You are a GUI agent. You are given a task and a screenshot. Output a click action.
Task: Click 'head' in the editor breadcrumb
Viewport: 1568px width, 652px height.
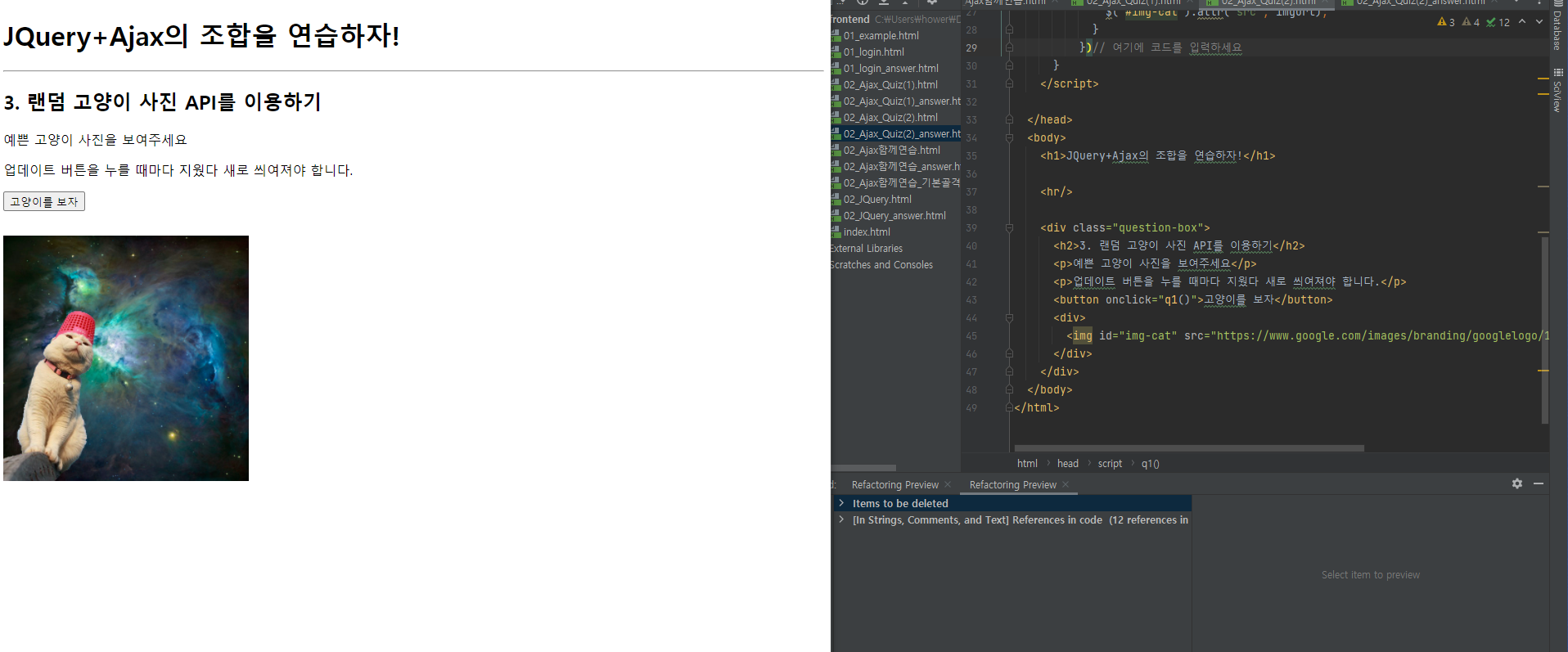click(1067, 464)
